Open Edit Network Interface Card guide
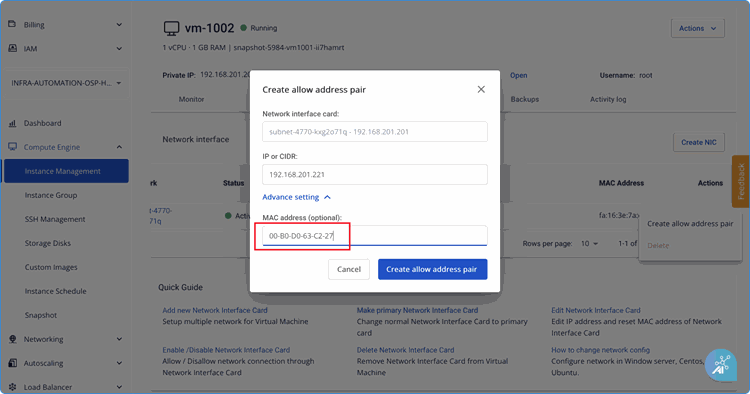The height and width of the screenshot is (394, 750). coord(596,310)
